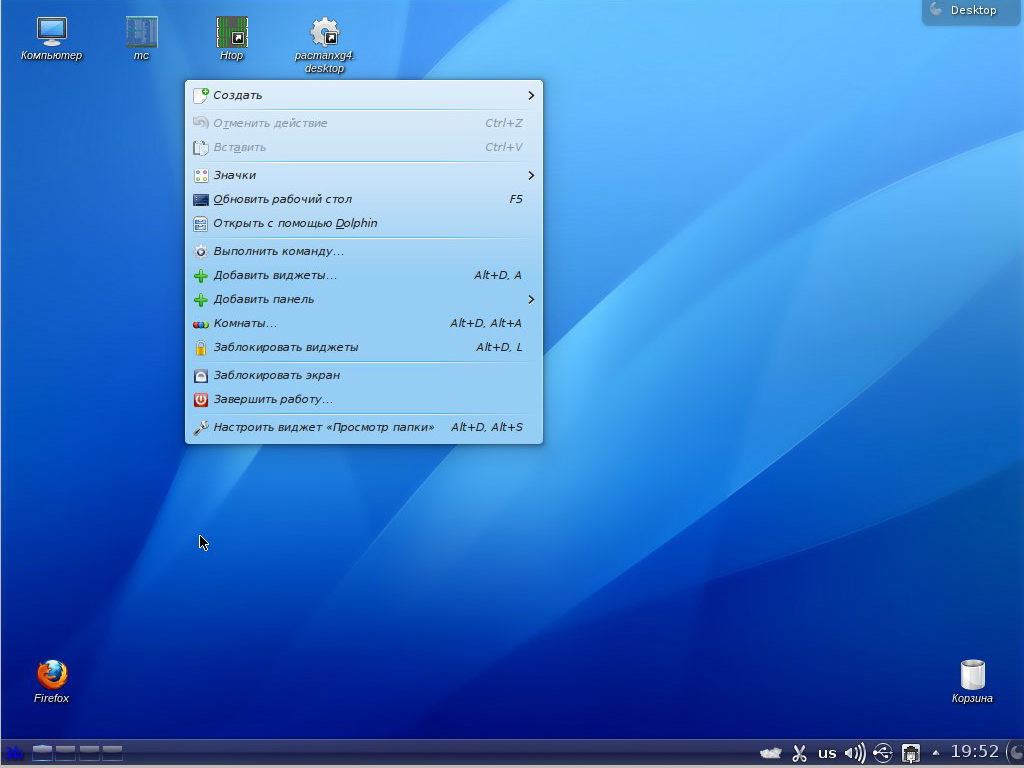Expand the Создать submenu arrow
Screen dimensions: 1024x768
[x=531, y=95]
